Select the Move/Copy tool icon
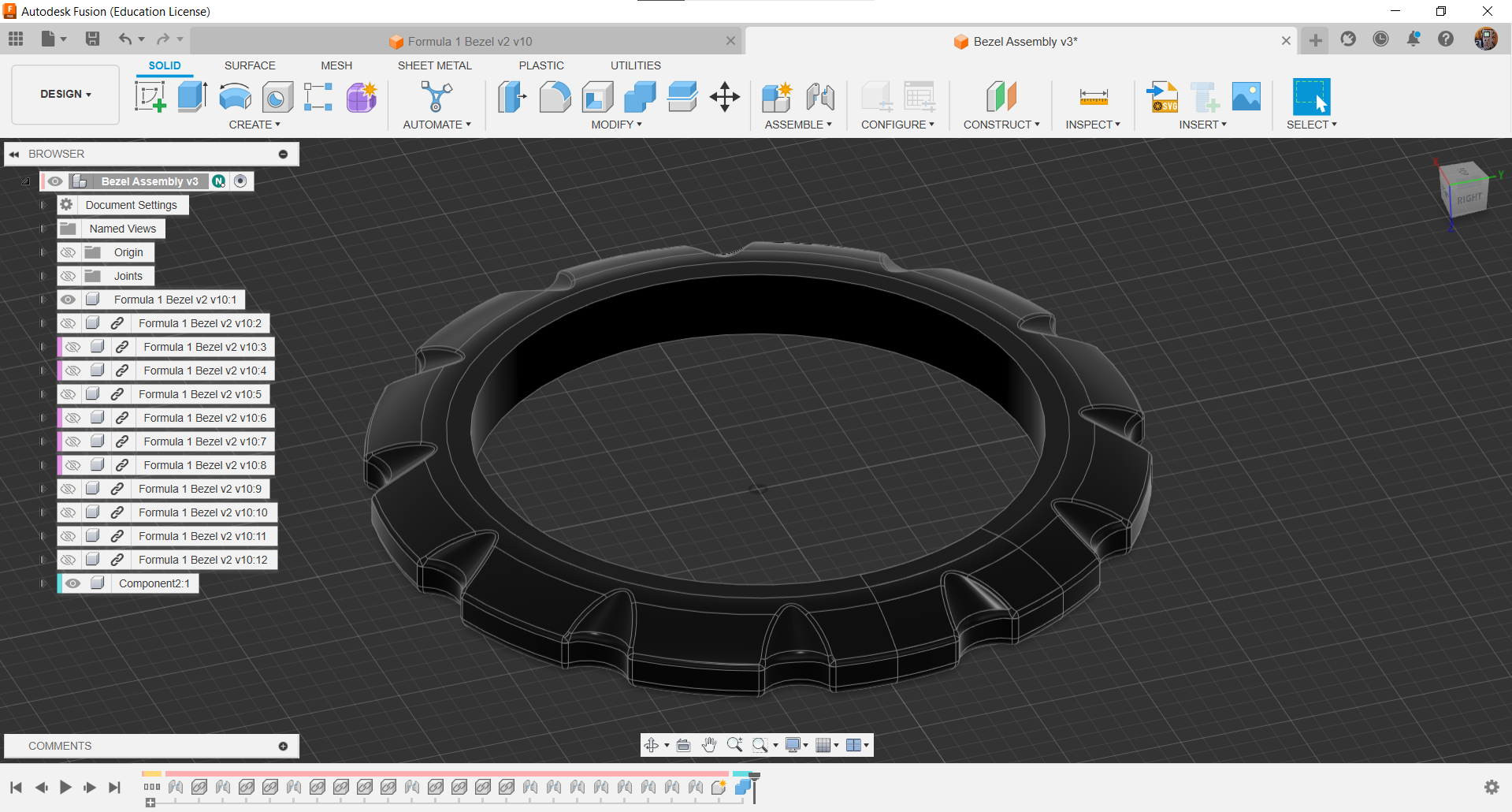The height and width of the screenshot is (812, 1512). point(724,97)
